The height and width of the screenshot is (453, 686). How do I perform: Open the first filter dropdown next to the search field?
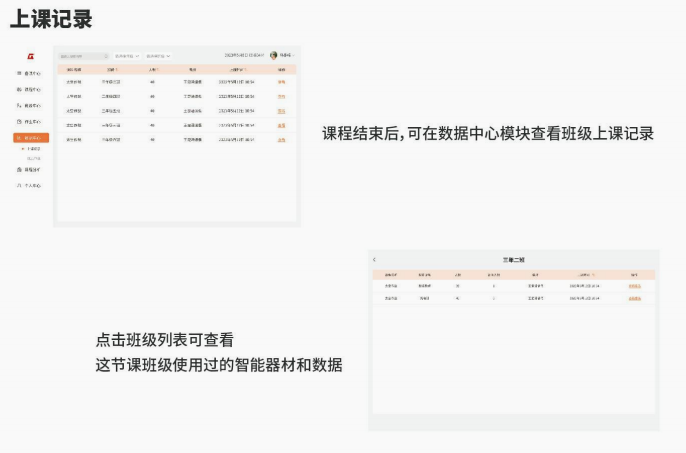127,56
